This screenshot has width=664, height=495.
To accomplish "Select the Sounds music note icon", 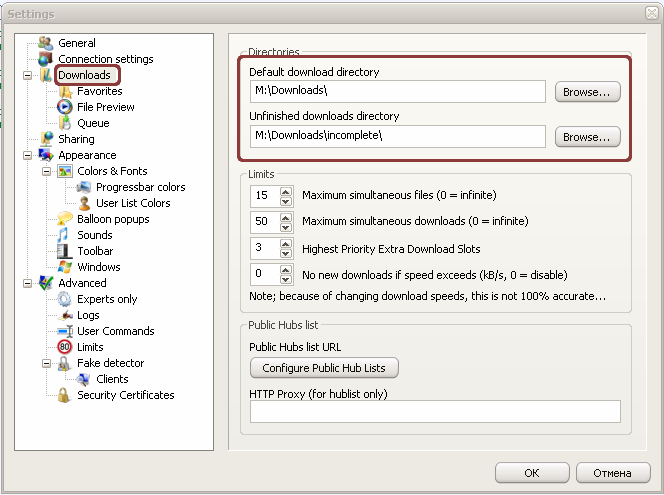I will 65,235.
